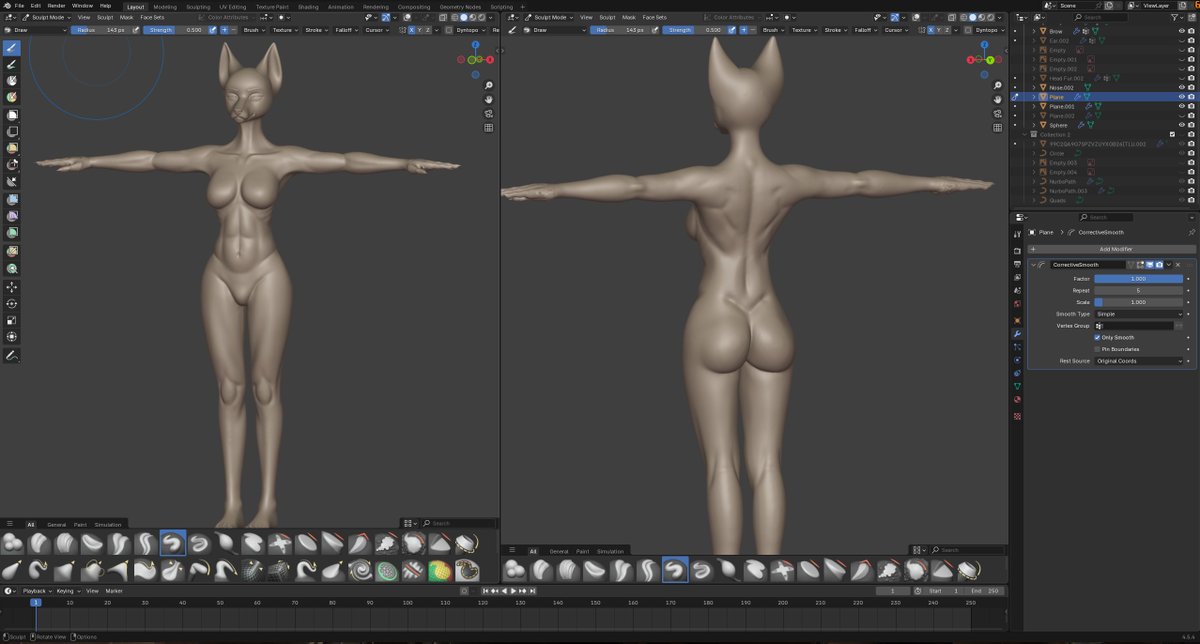The height and width of the screenshot is (644, 1200).
Task: Switch perspective/orthographic grid icon in left viewport
Action: [x=489, y=127]
